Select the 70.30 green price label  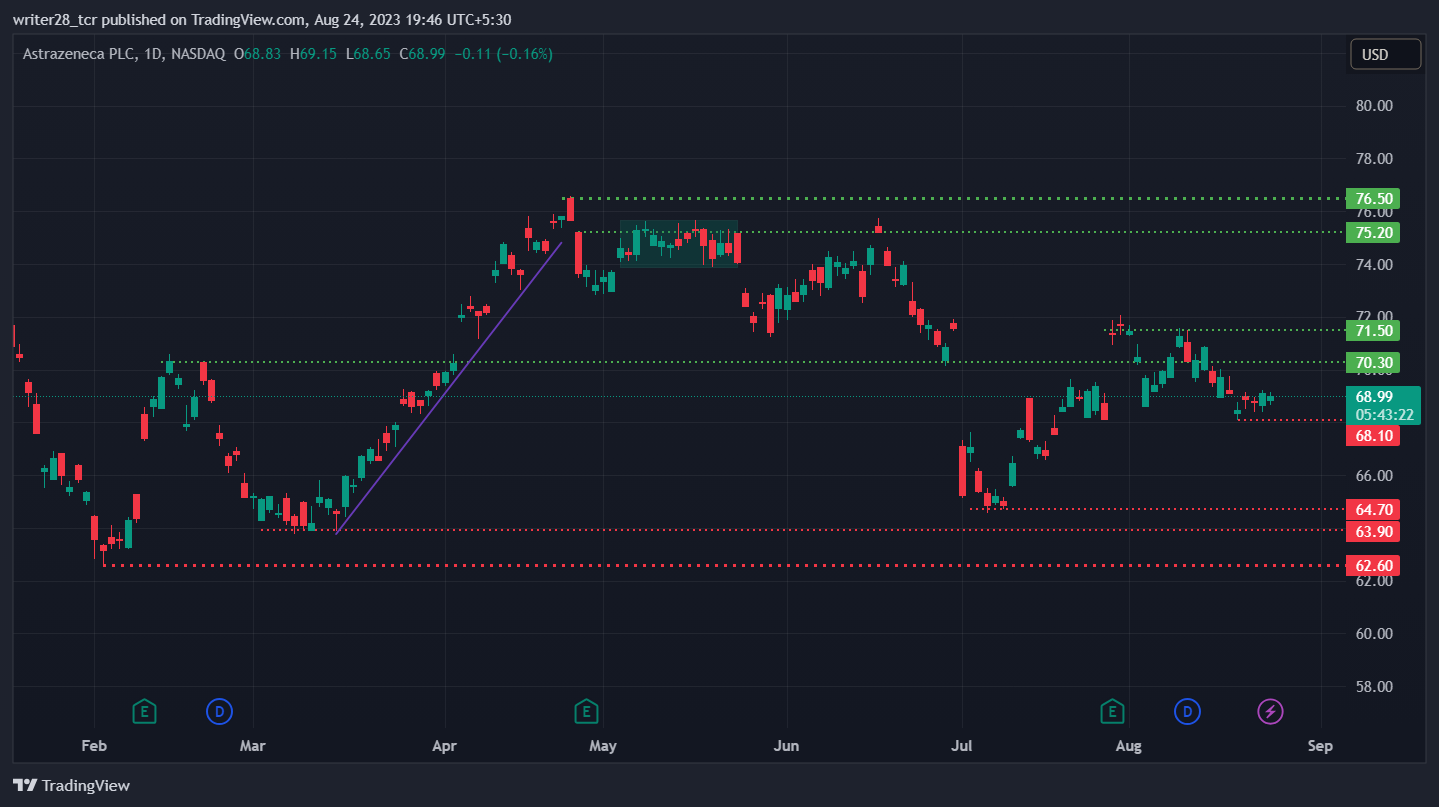click(x=1372, y=362)
